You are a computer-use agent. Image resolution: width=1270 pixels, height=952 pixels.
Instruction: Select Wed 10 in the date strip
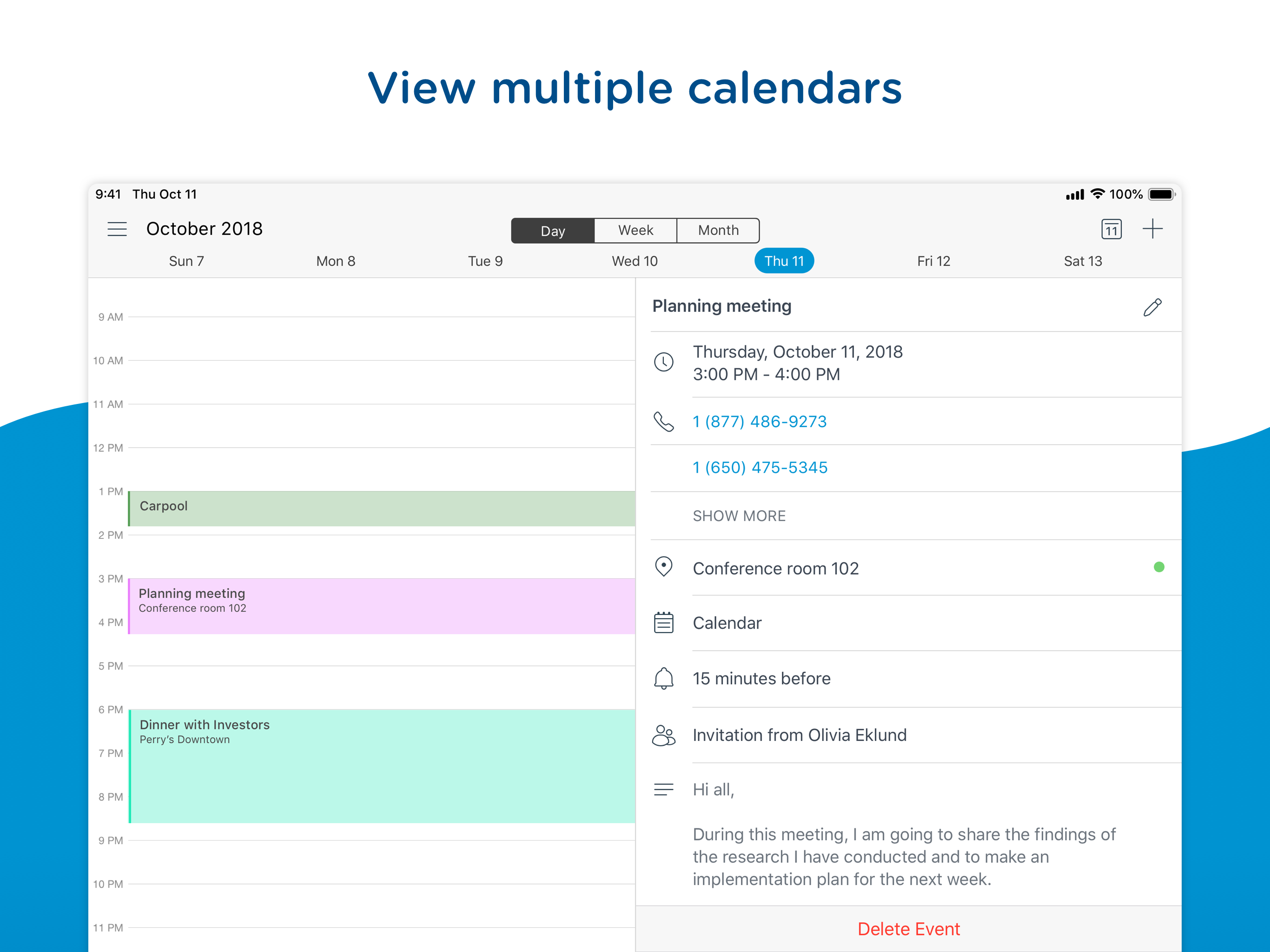click(x=635, y=261)
